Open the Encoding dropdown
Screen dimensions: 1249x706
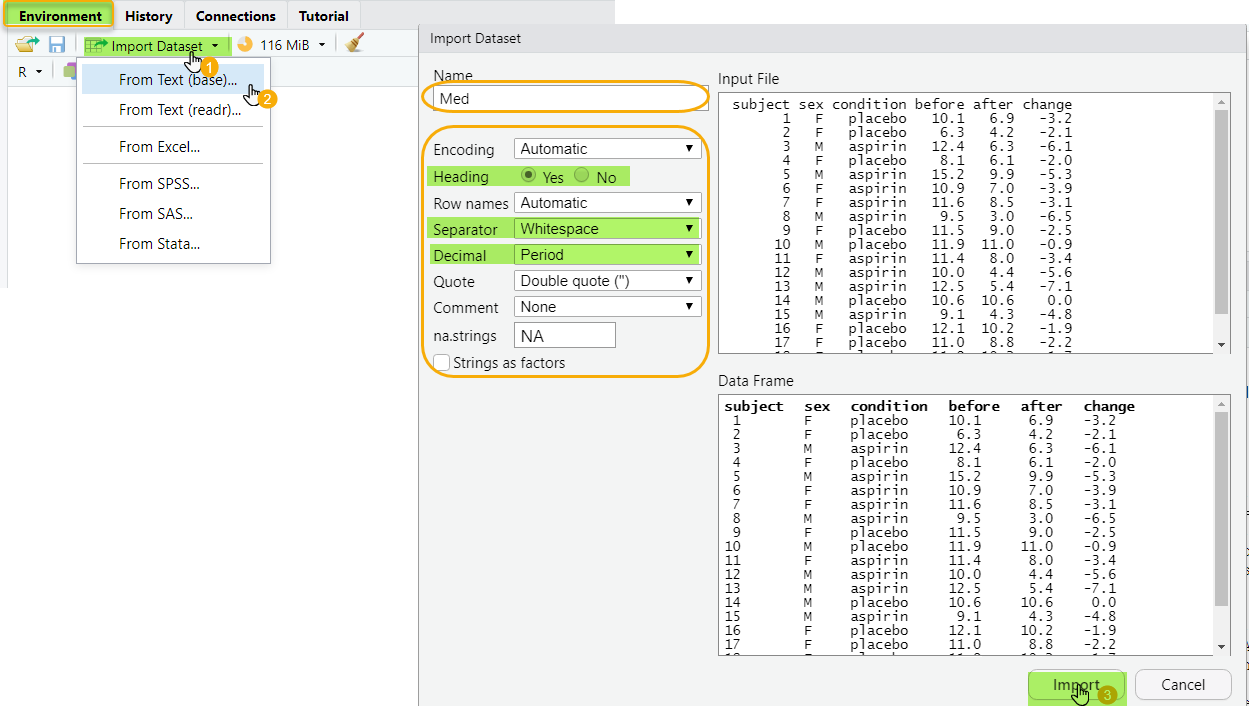point(607,149)
